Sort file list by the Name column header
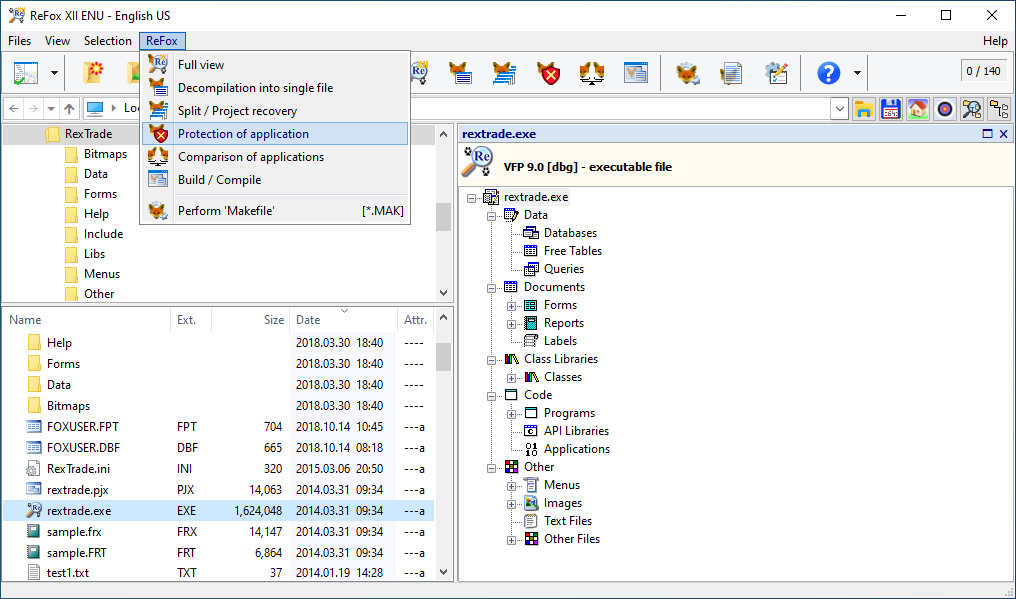The image size is (1016, 599). 87,320
